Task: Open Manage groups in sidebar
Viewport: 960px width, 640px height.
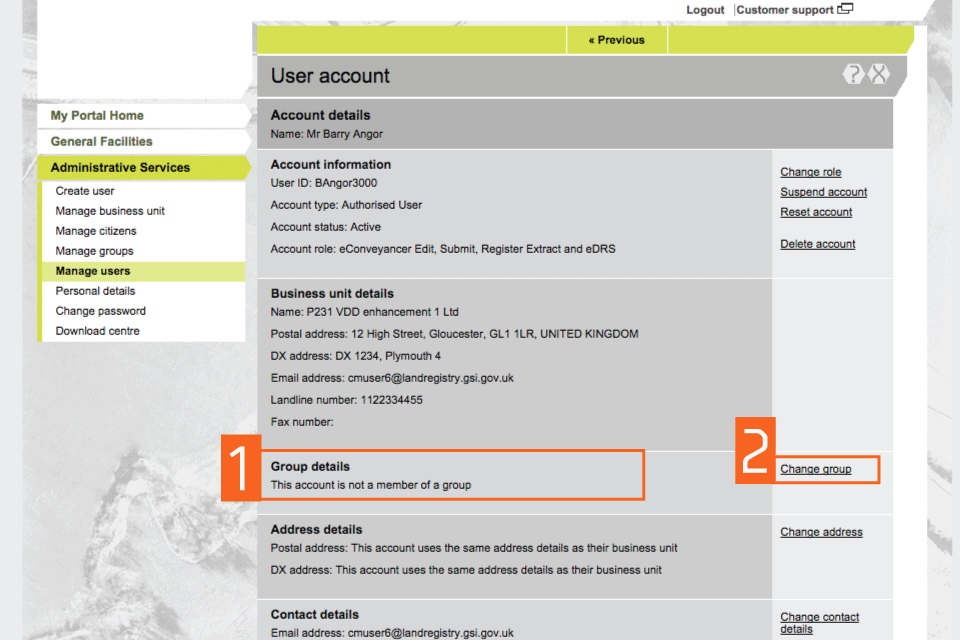Action: [x=94, y=251]
